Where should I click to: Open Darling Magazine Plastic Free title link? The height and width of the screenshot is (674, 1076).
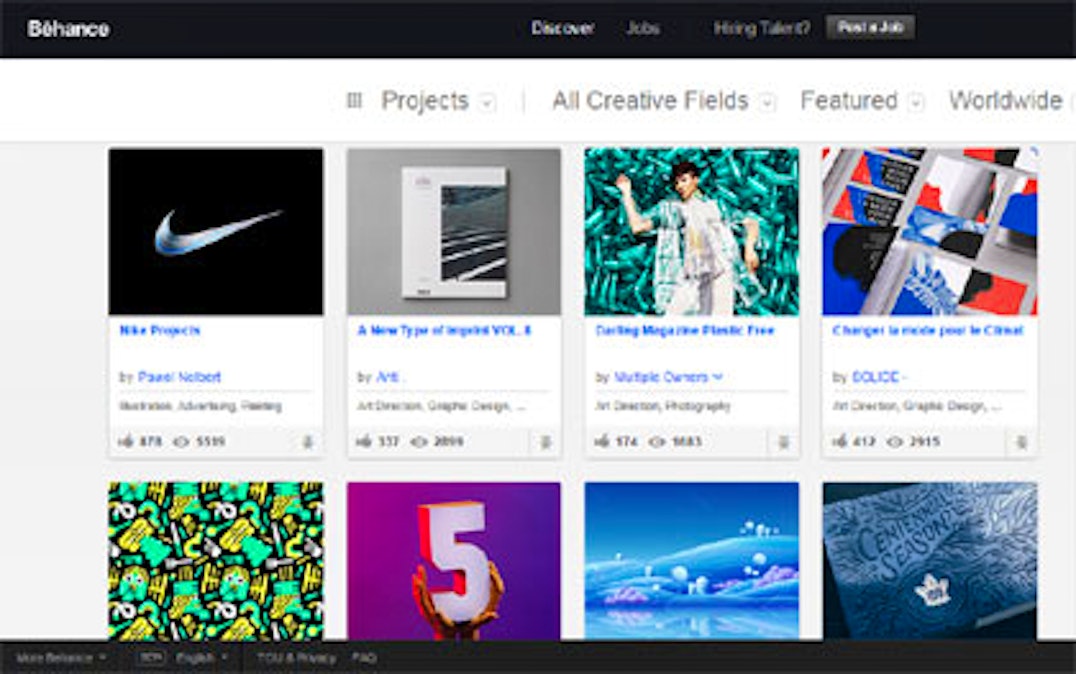coord(684,331)
